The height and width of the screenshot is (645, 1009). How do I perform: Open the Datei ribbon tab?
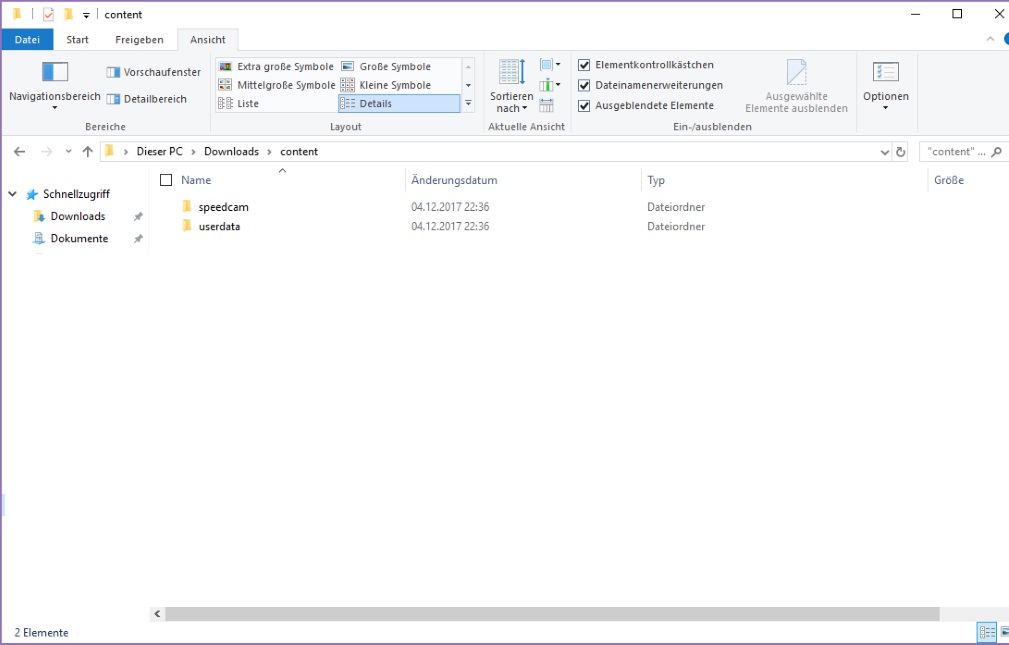[x=27, y=39]
